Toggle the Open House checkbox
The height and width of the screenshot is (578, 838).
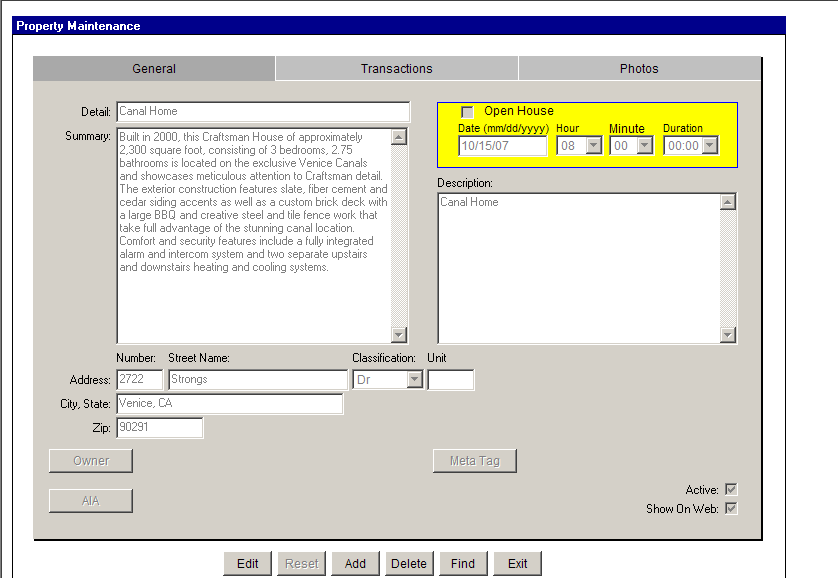(467, 112)
